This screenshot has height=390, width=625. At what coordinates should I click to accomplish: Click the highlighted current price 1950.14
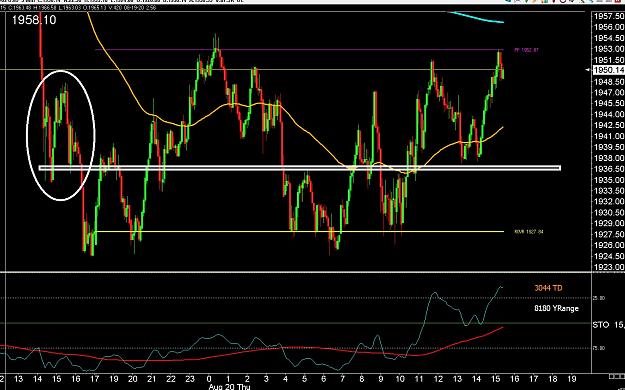(609, 70)
